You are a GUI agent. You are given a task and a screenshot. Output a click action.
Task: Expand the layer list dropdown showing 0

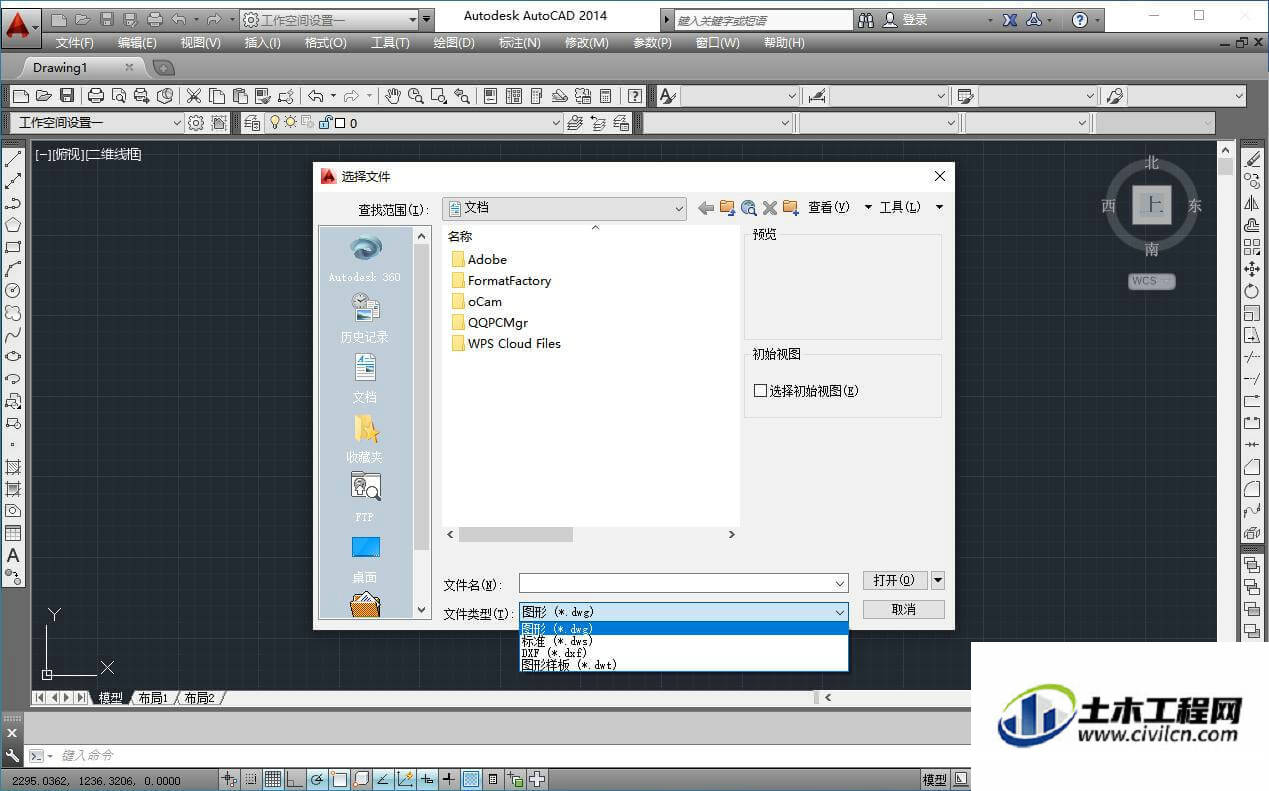point(556,123)
